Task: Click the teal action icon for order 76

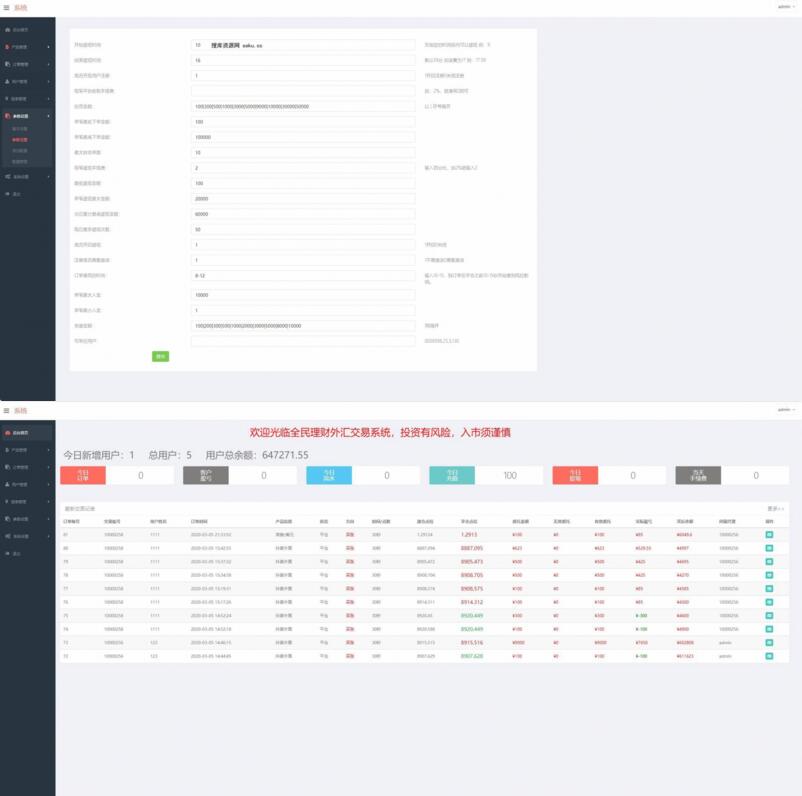Action: tap(769, 602)
